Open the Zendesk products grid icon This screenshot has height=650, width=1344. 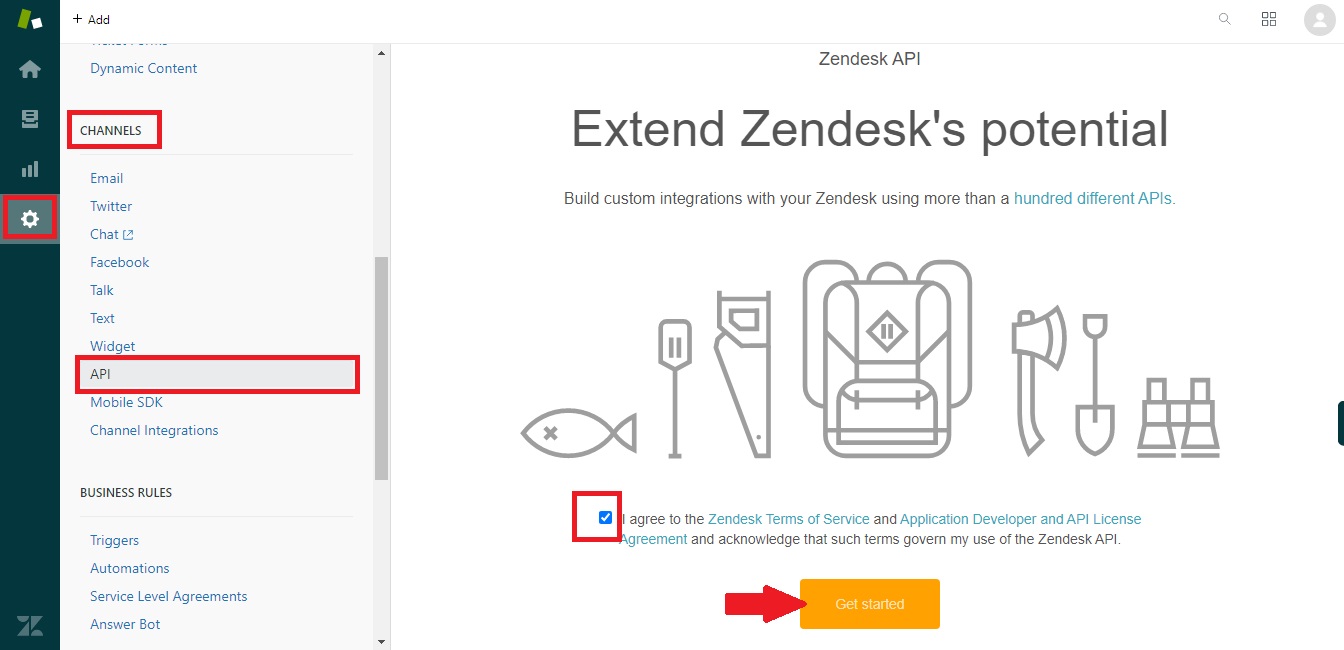[x=1269, y=19]
